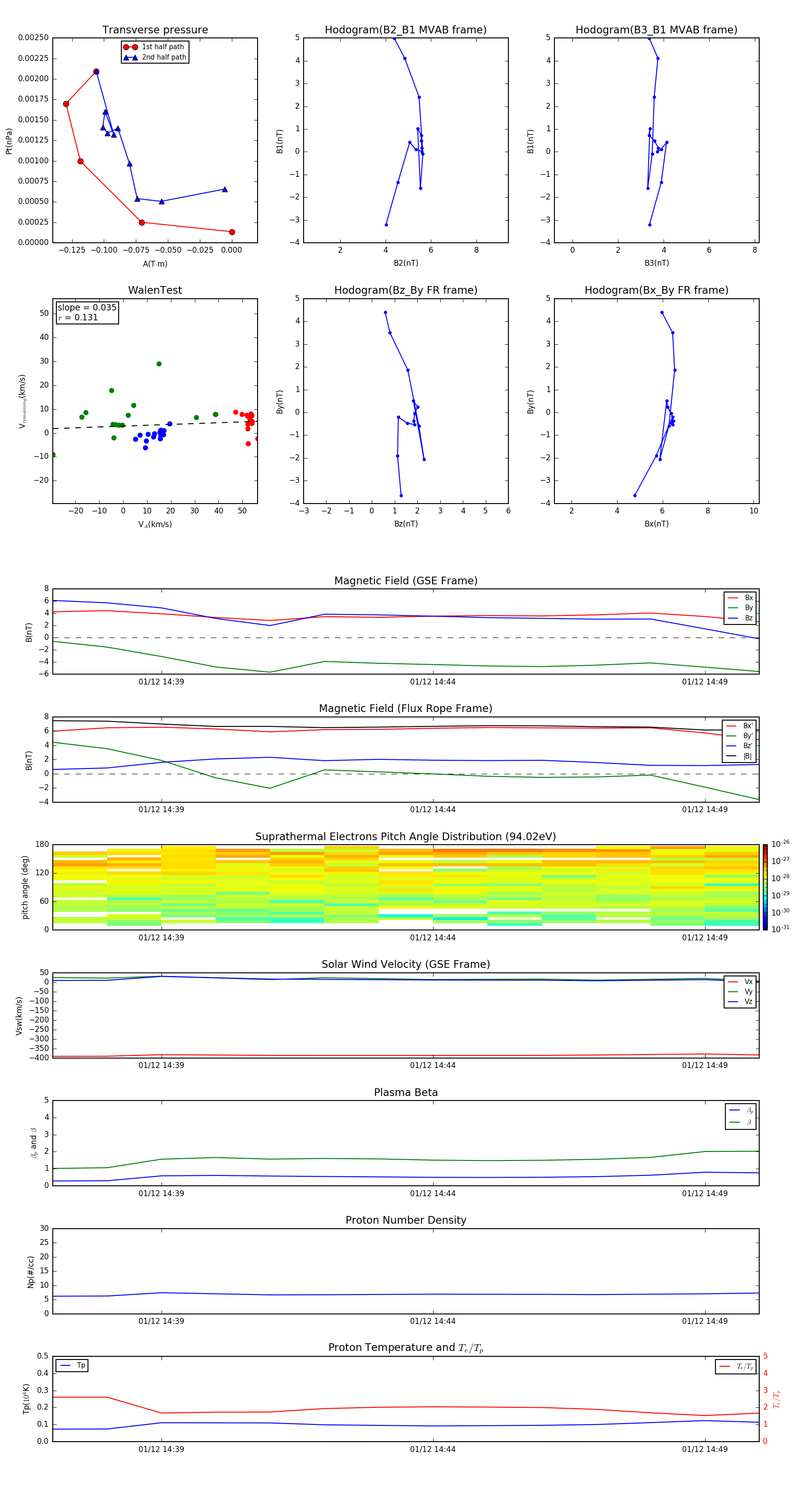This screenshot has height=1489, width=812.
Task: Click "Hodogram(Bz_By FR frame)" title
Action: (x=406, y=290)
